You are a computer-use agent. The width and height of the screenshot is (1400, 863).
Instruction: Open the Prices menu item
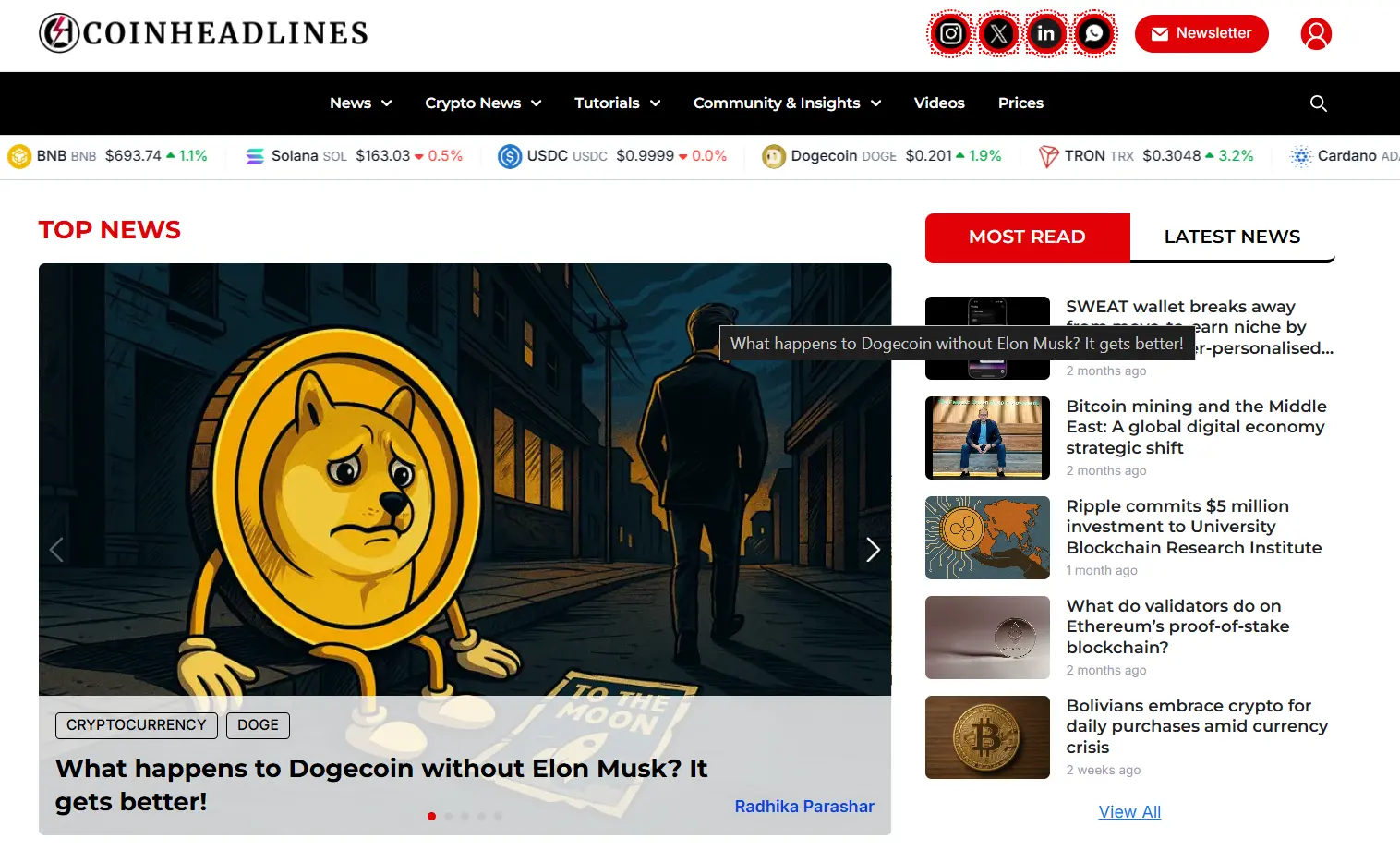(x=1020, y=103)
